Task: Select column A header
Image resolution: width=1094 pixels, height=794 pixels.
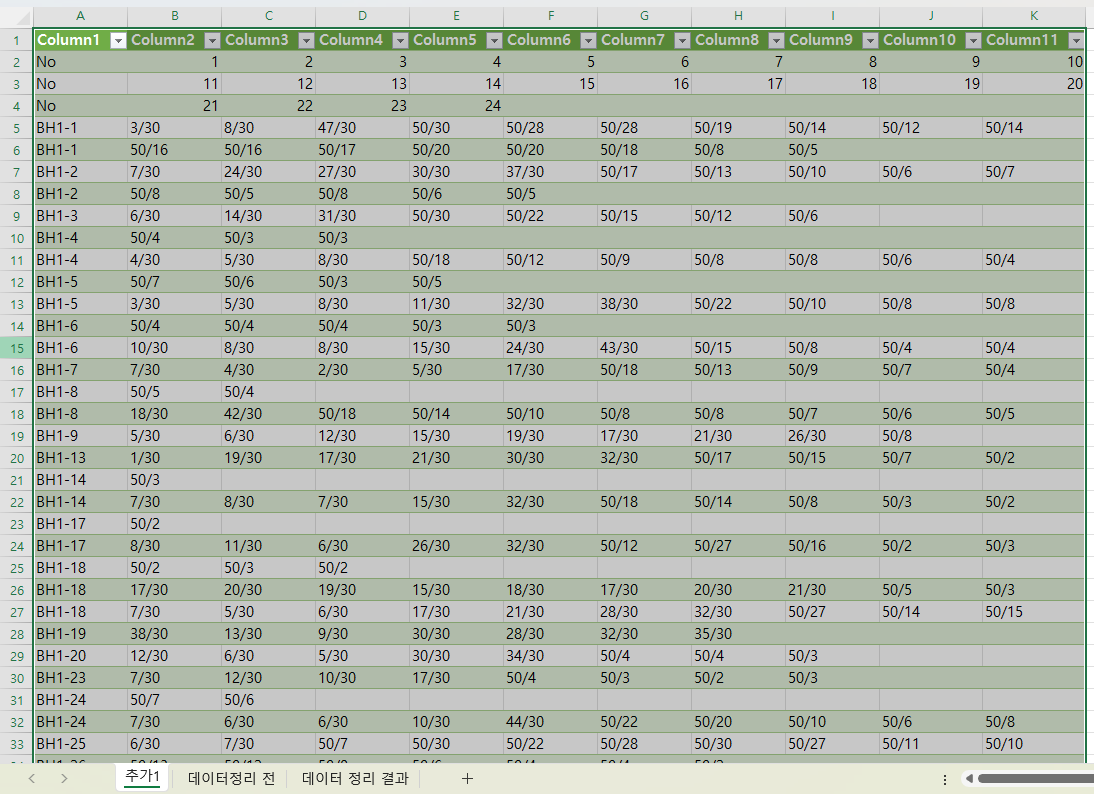Action: pyautogui.click(x=80, y=16)
